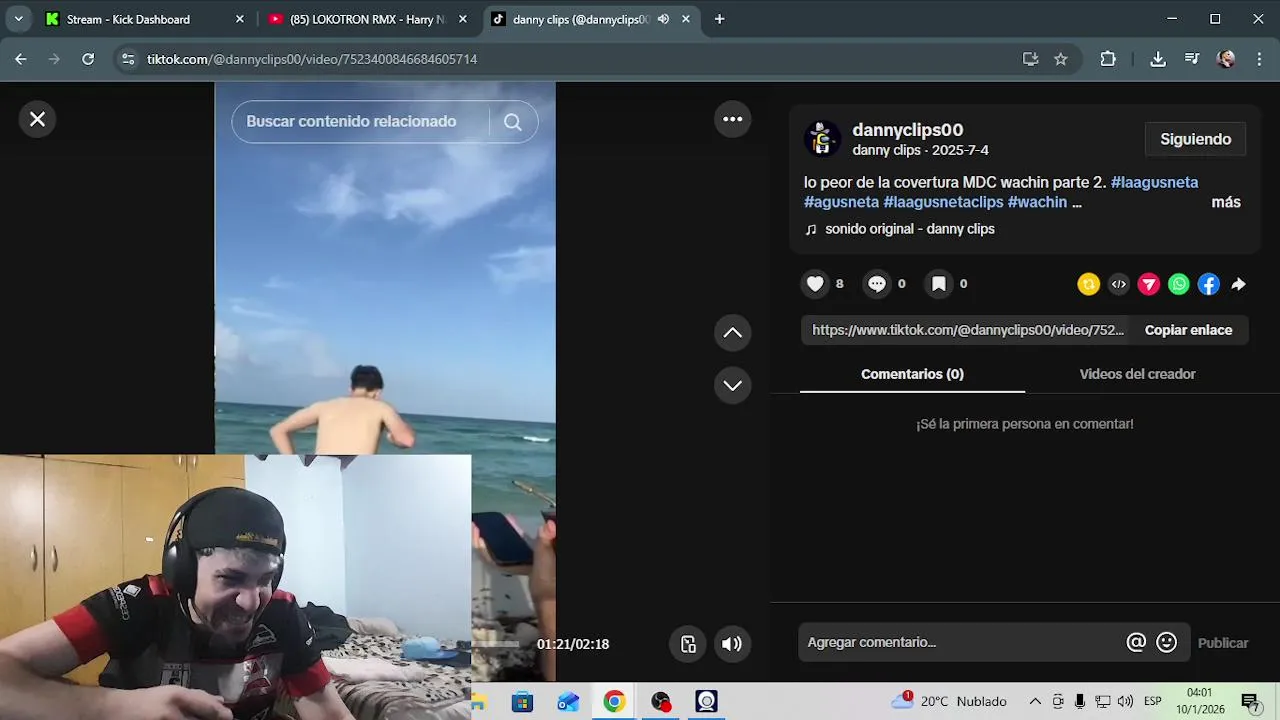The image size is (1280, 720).
Task: Open the #wachin hashtag
Action: pyautogui.click(x=1037, y=202)
